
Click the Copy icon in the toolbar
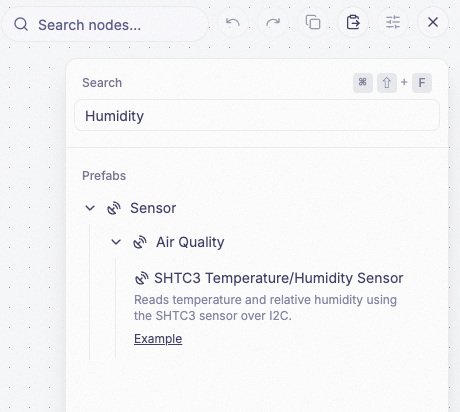coord(313,23)
